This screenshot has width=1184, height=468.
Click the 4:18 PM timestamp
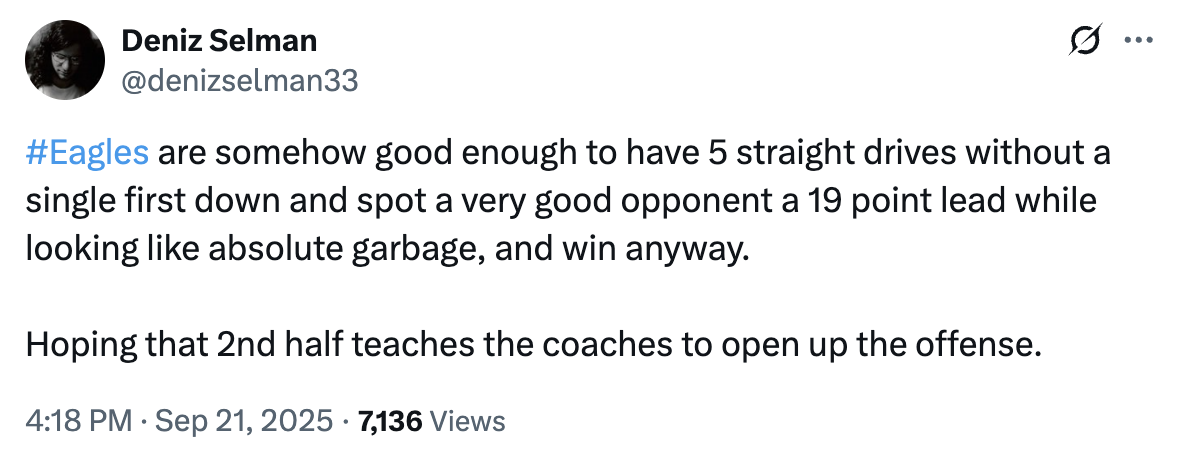pos(79,420)
